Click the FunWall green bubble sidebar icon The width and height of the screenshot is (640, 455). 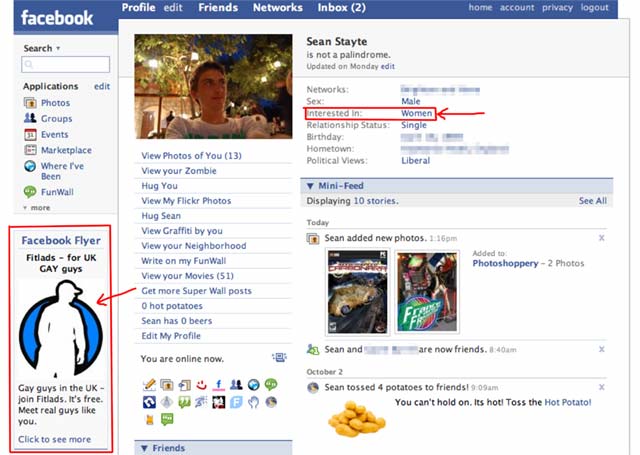[x=30, y=192]
